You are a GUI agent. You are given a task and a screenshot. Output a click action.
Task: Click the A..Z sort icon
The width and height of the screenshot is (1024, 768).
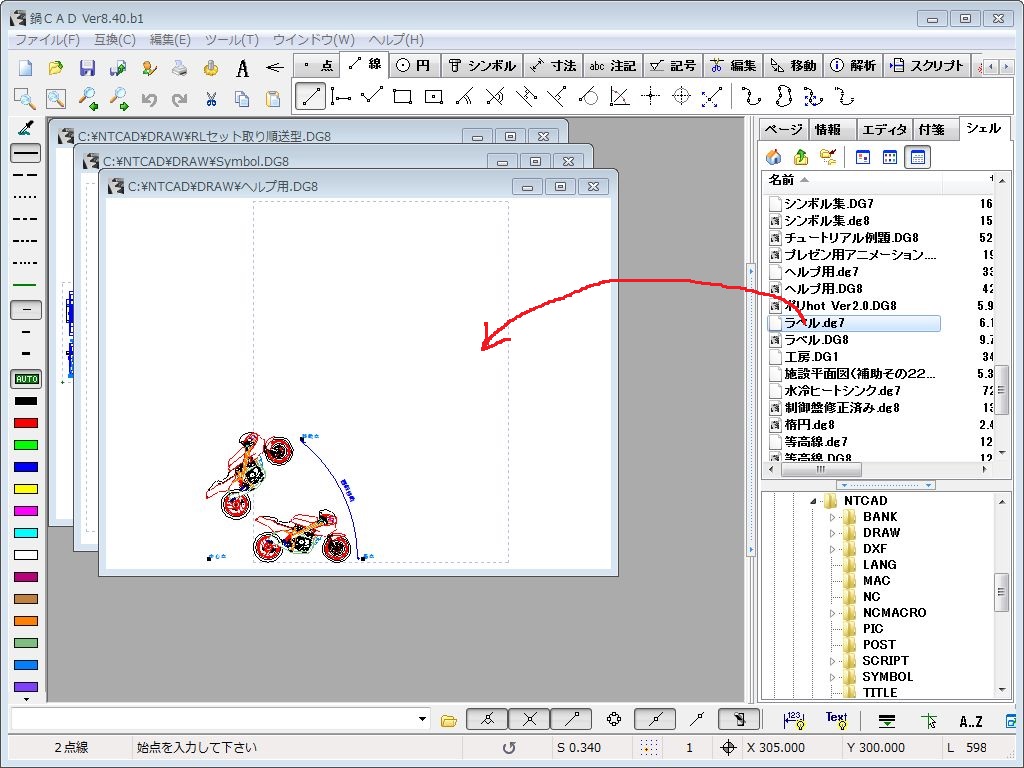970,720
